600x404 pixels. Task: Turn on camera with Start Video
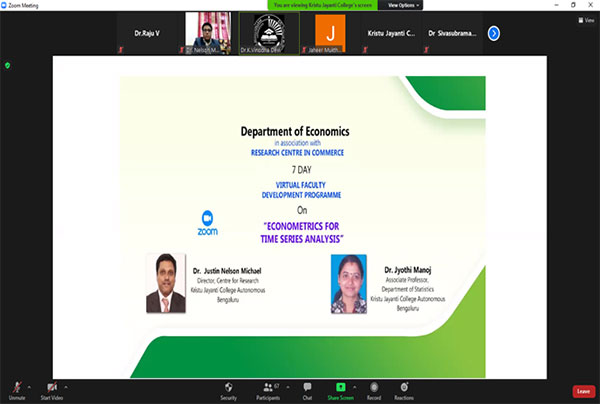(52, 391)
